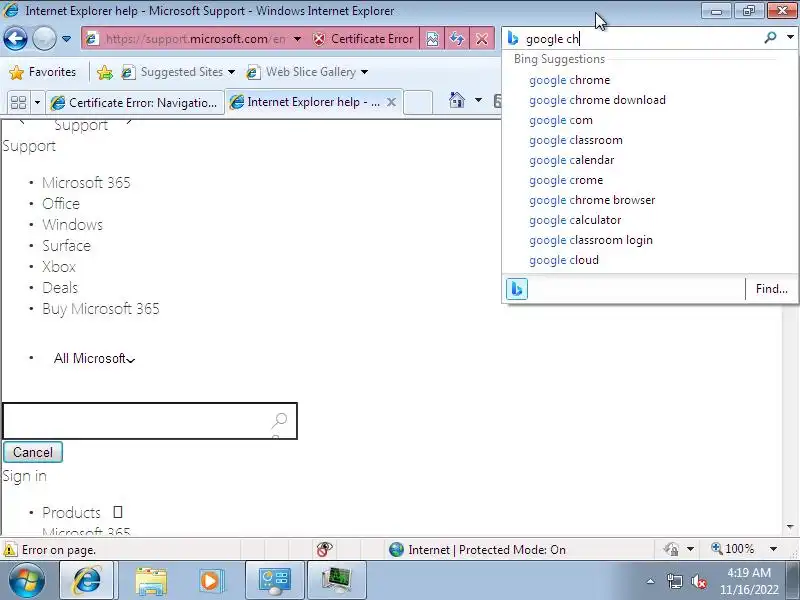Open the search provider dropdown arrow
The image size is (800, 600).
(790, 38)
